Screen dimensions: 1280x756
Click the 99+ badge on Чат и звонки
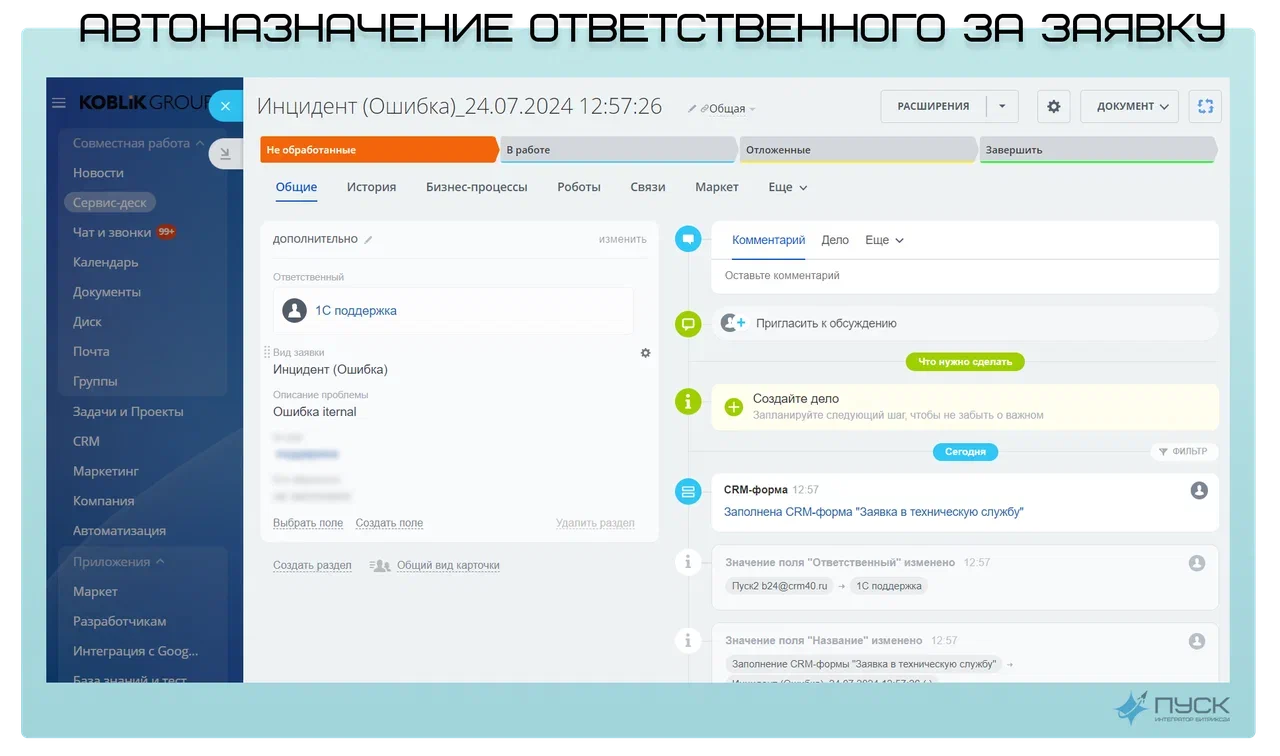pos(167,232)
